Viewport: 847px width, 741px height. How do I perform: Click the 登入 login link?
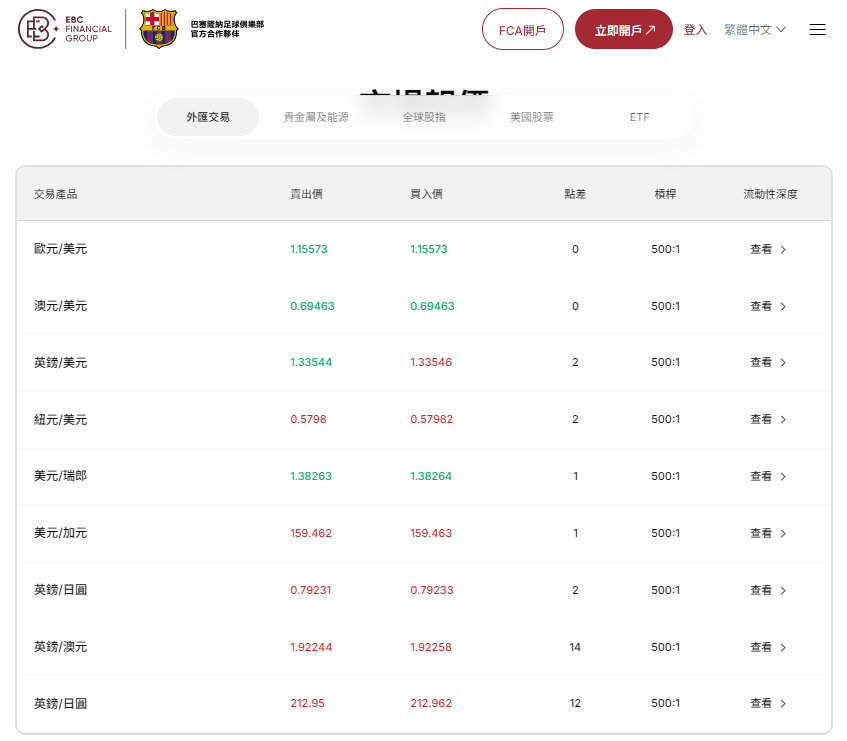(695, 30)
